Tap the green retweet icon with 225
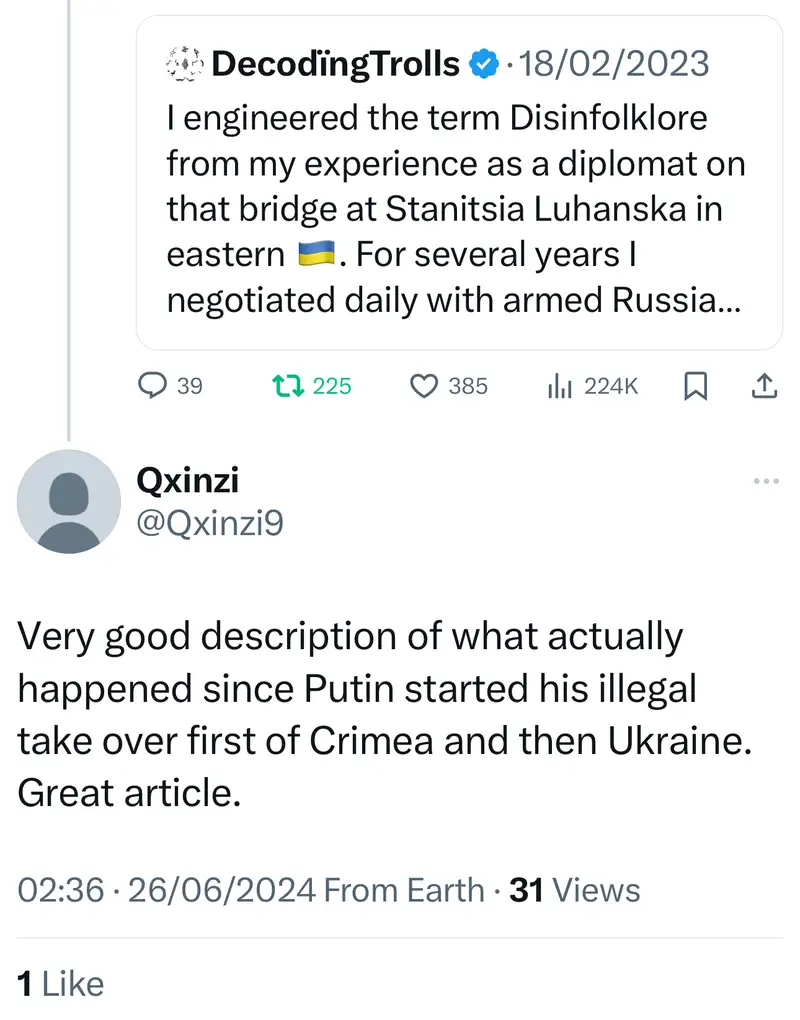This screenshot has width=800, height=1020. pos(289,385)
